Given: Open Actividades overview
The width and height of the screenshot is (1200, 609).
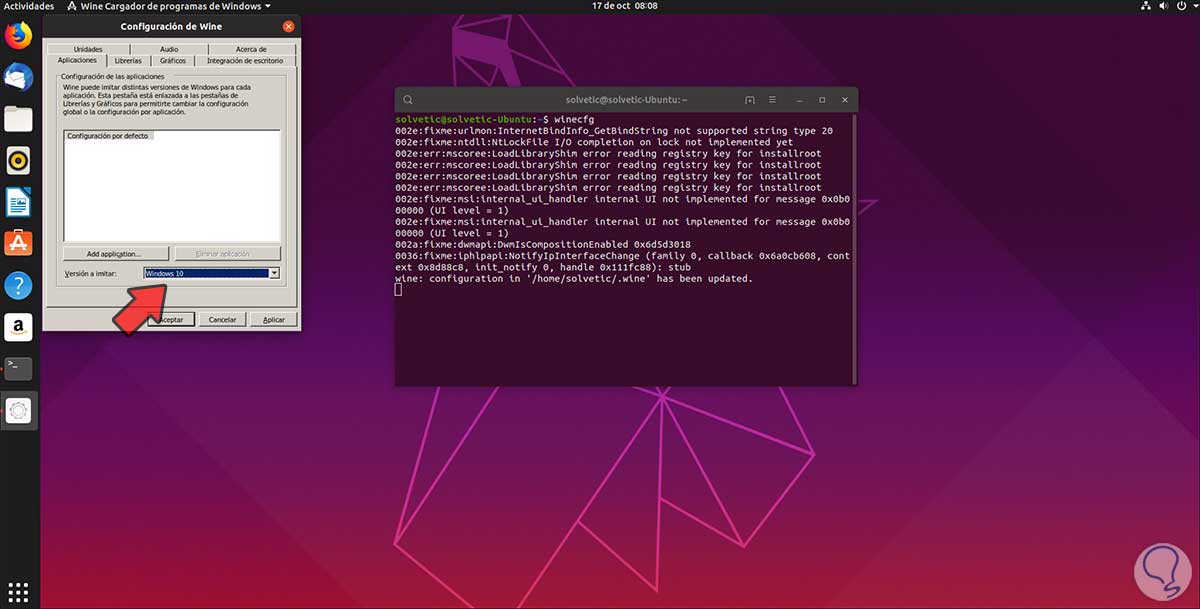Looking at the screenshot, I should click(29, 6).
